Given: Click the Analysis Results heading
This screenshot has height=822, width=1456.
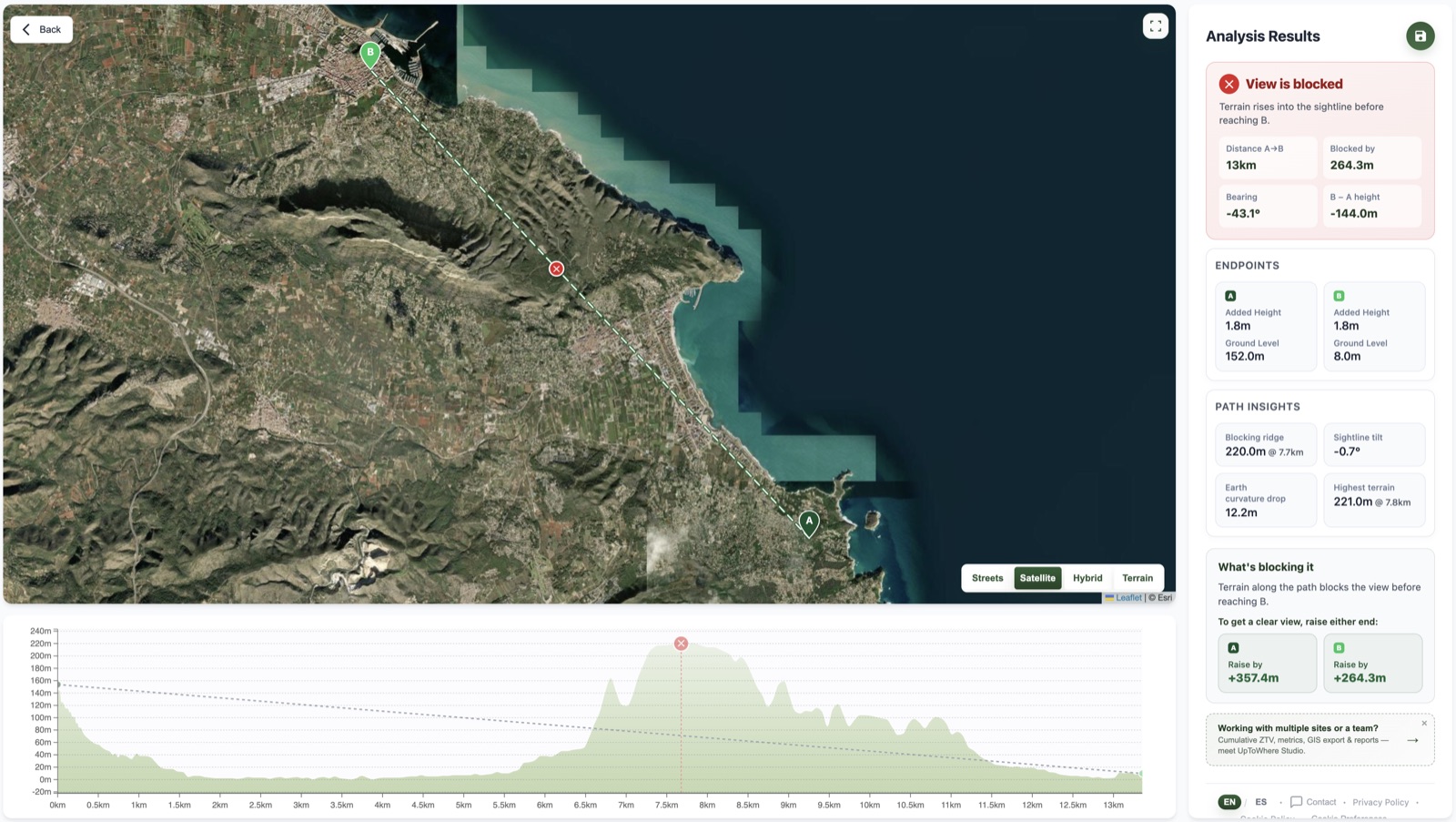Looking at the screenshot, I should 1262,36.
